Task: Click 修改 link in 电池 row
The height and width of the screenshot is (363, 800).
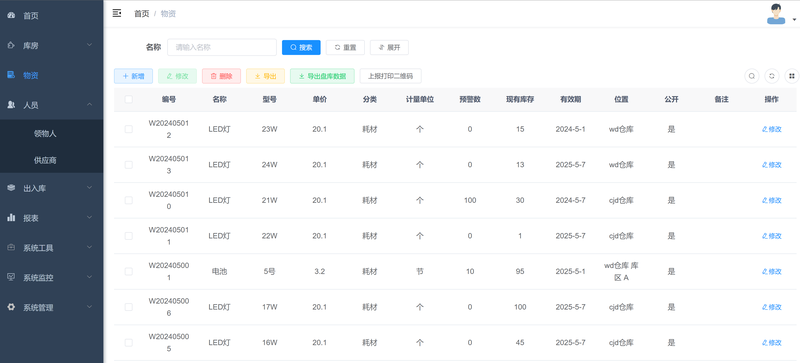Action: [x=771, y=272]
